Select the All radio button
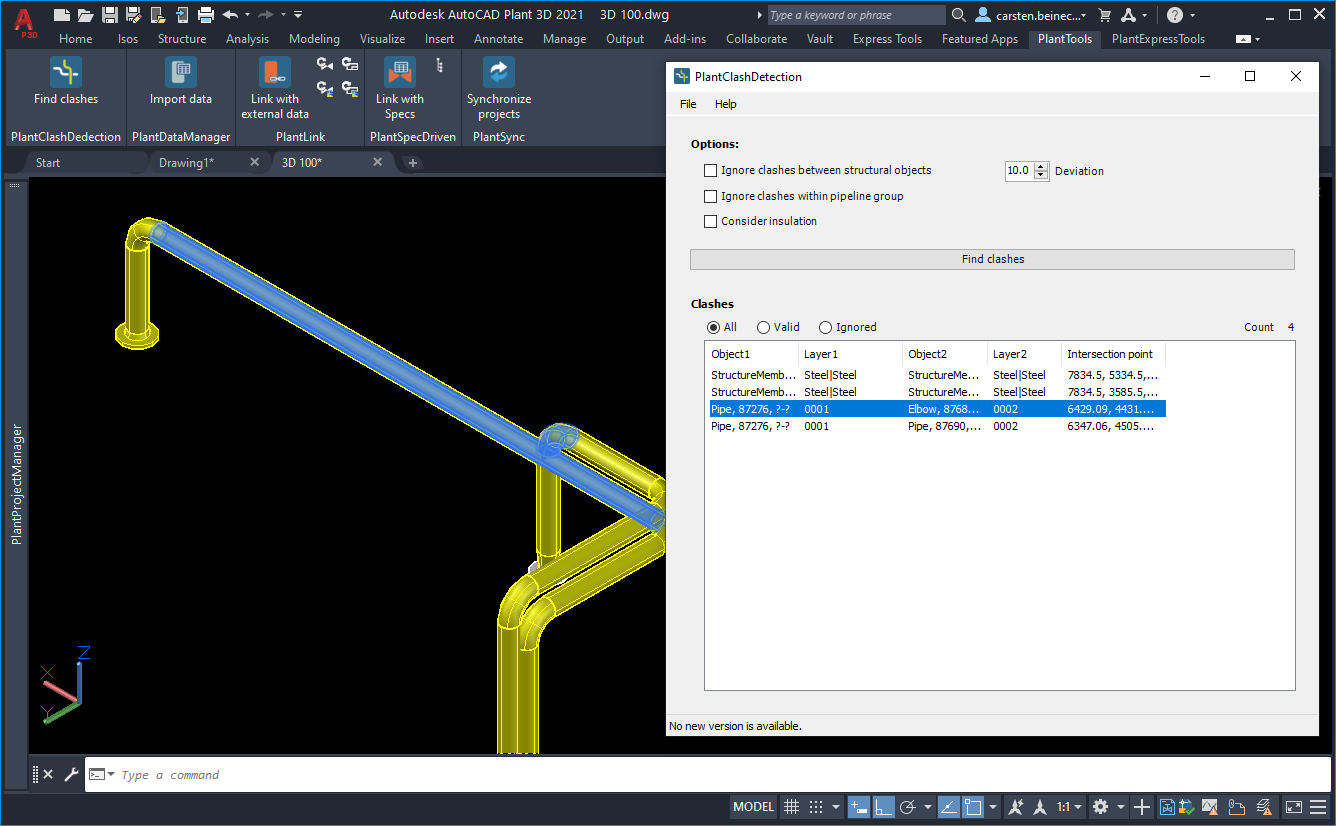1336x826 pixels. coord(713,327)
